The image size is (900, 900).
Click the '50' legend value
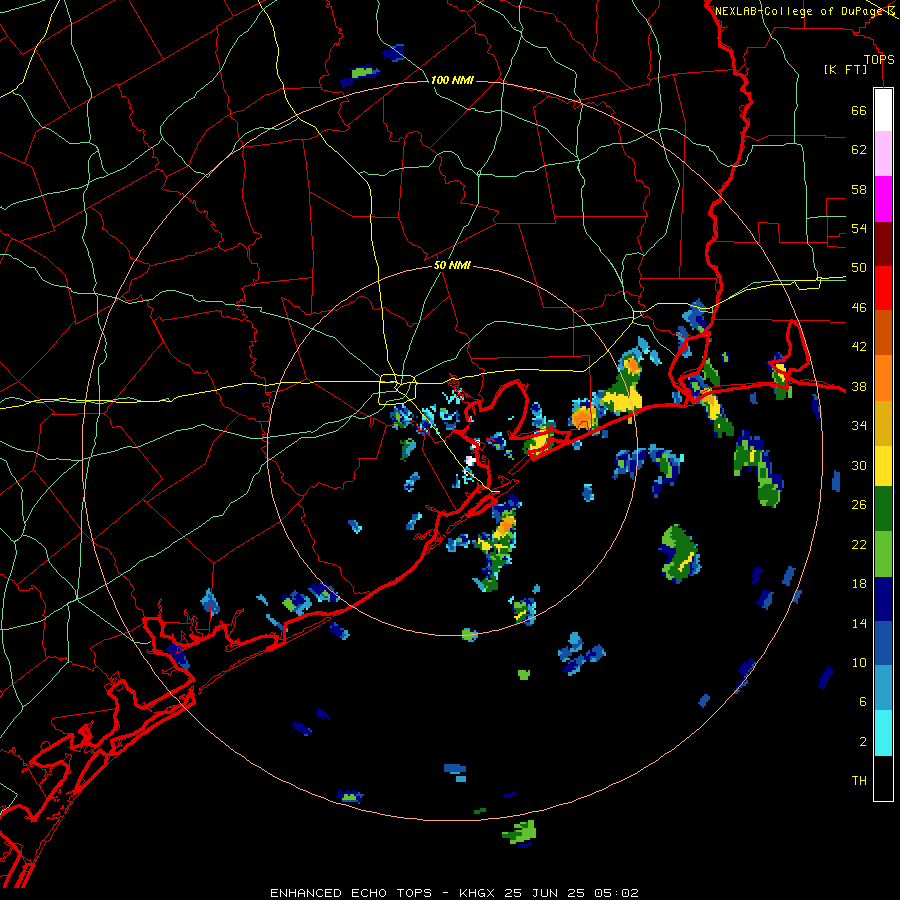(859, 268)
